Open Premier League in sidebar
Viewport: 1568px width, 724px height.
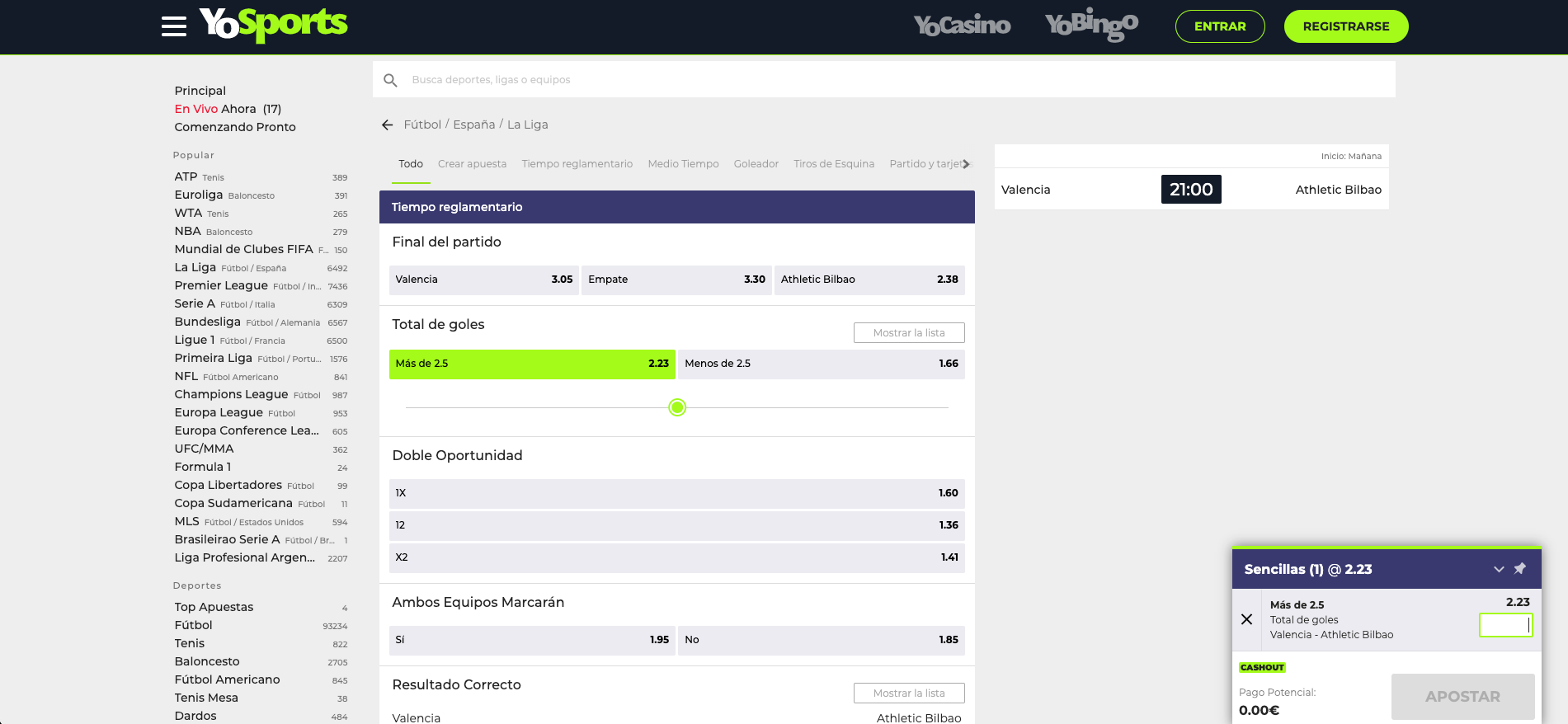click(x=261, y=285)
